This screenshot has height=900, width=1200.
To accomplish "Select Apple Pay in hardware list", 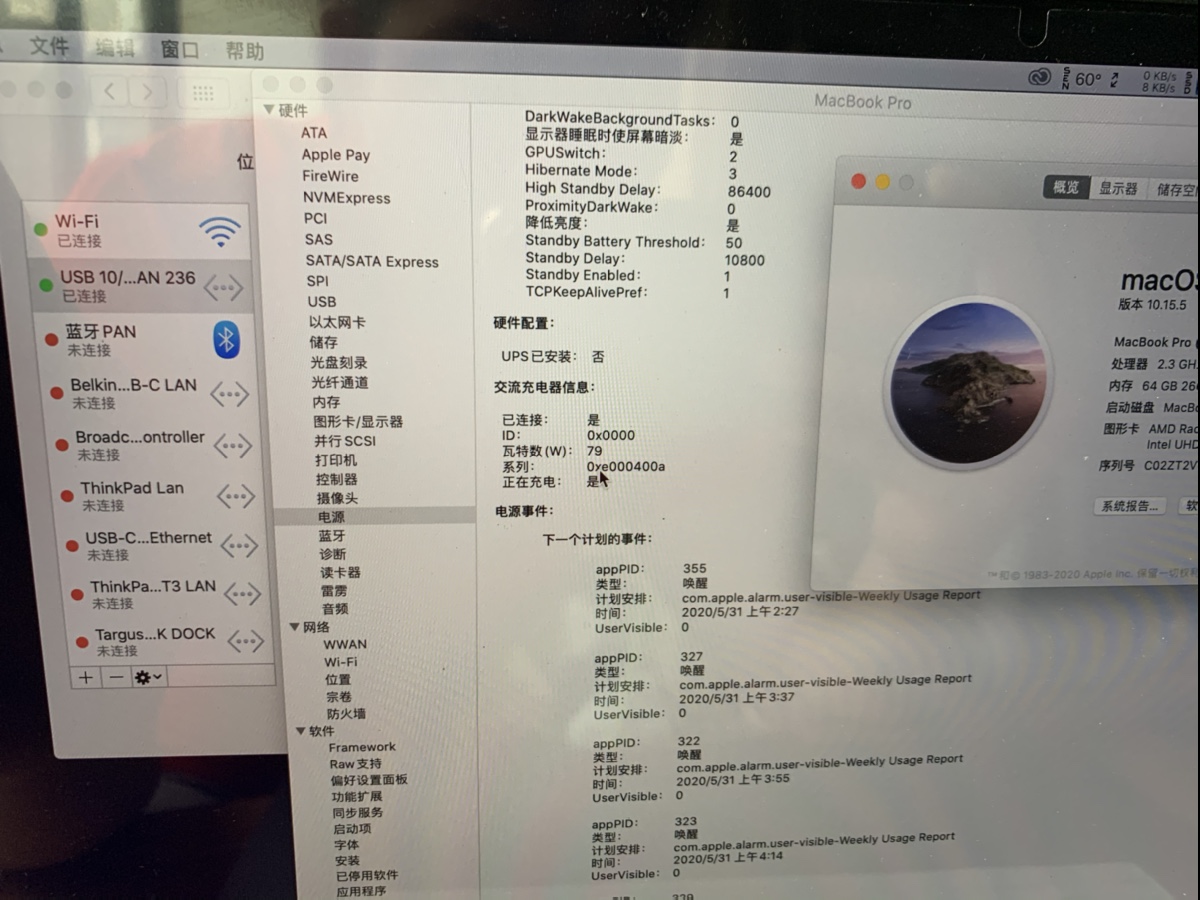I will click(336, 154).
